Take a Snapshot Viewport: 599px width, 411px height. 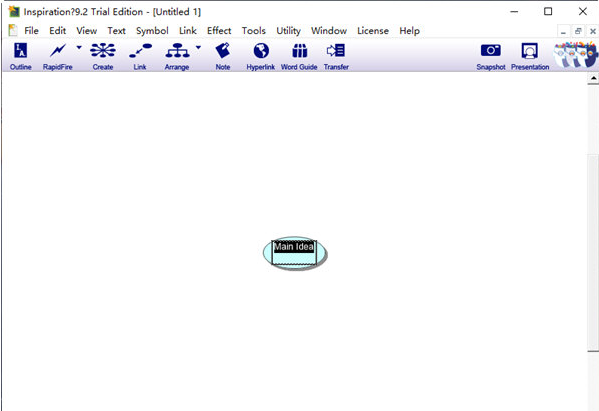(491, 57)
